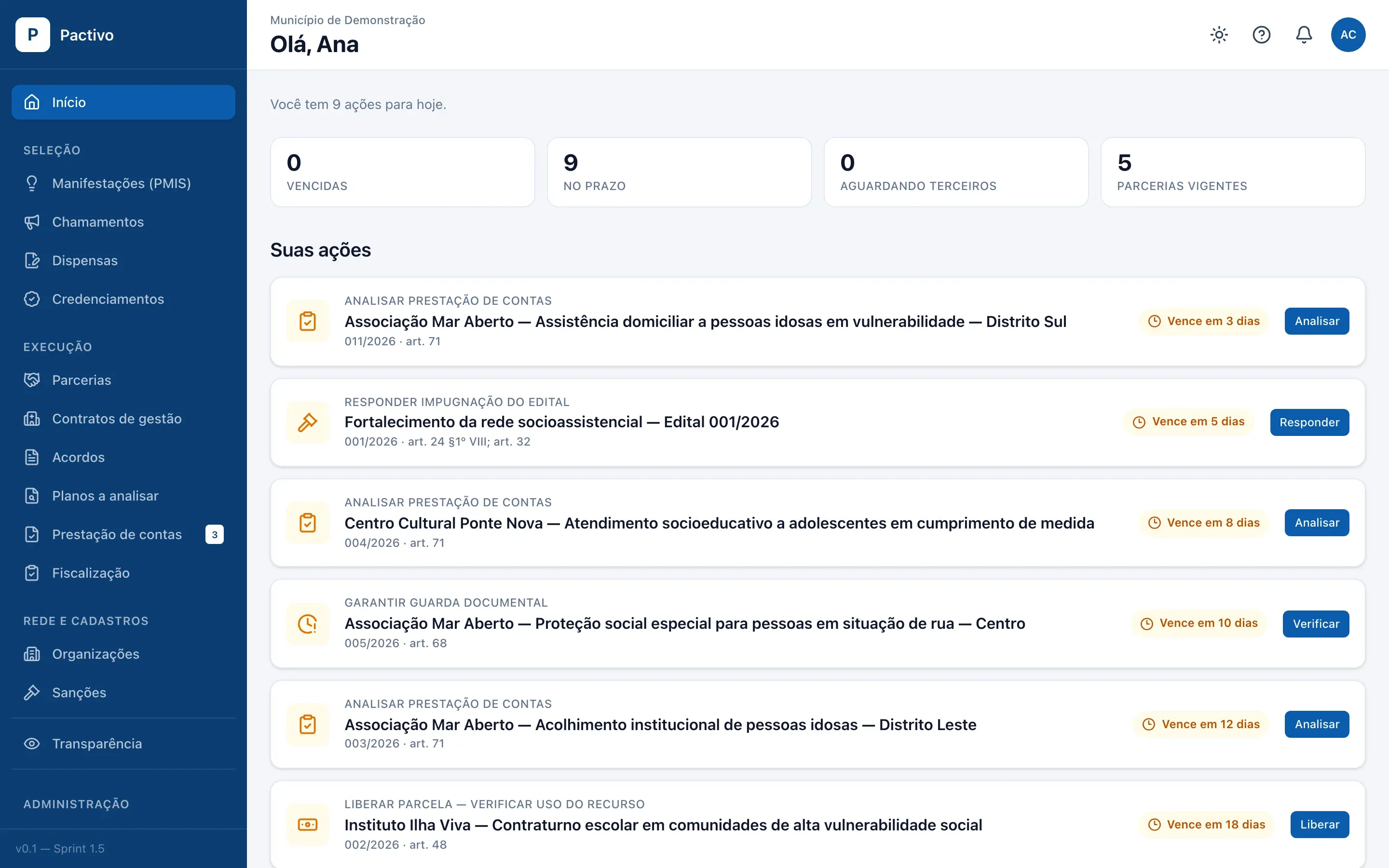
Task: Click the clipboard icon of action 011/2026
Action: coord(308,322)
